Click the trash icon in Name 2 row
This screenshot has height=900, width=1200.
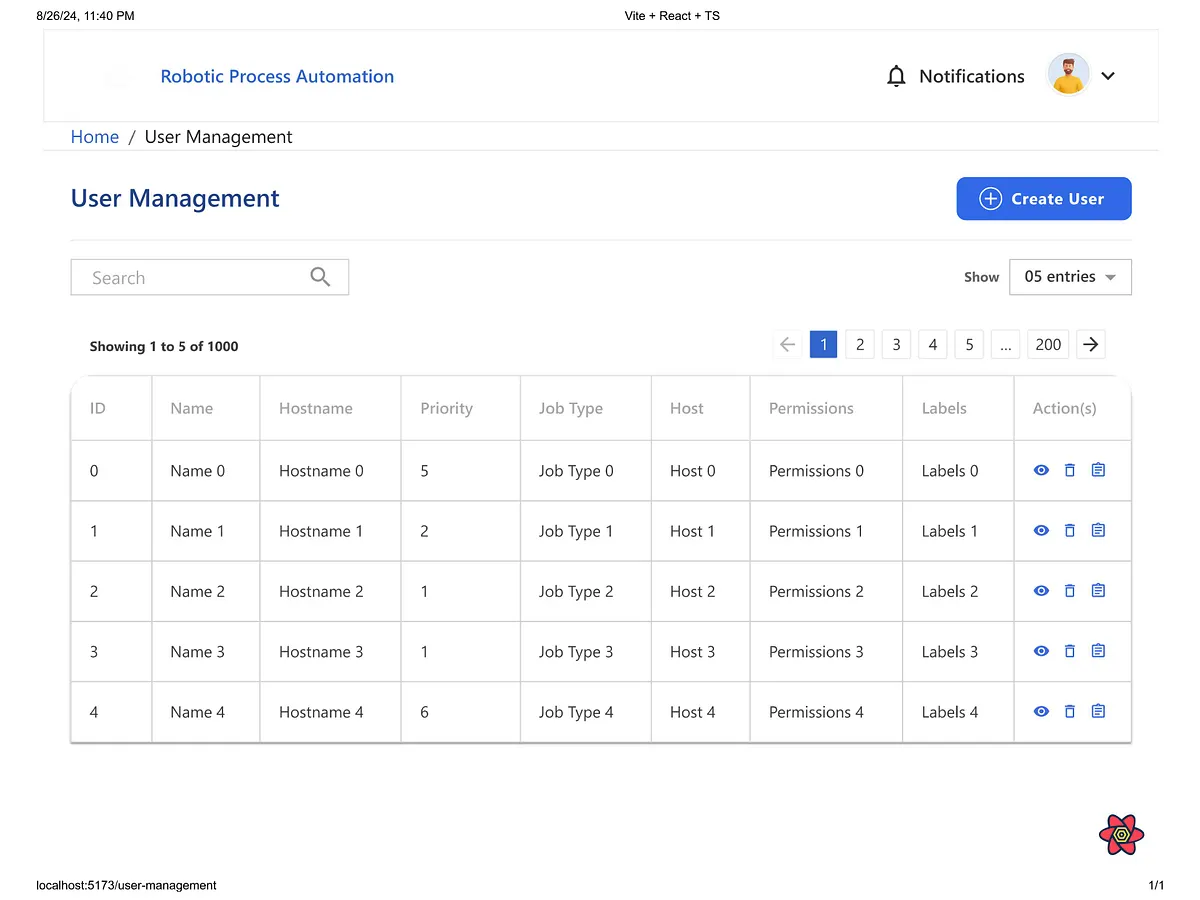click(x=1070, y=591)
